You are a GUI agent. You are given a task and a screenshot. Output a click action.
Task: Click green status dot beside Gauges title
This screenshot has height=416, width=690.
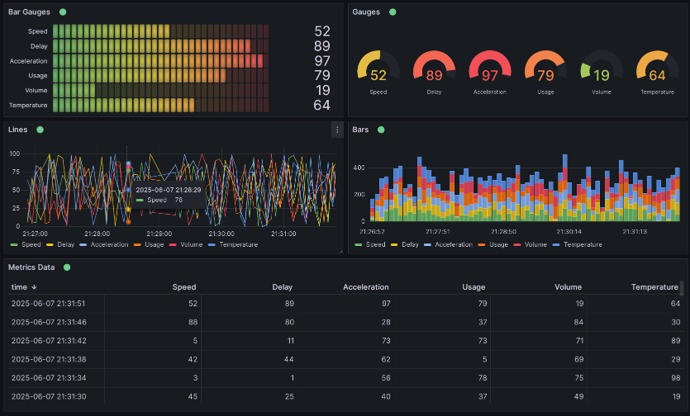393,12
